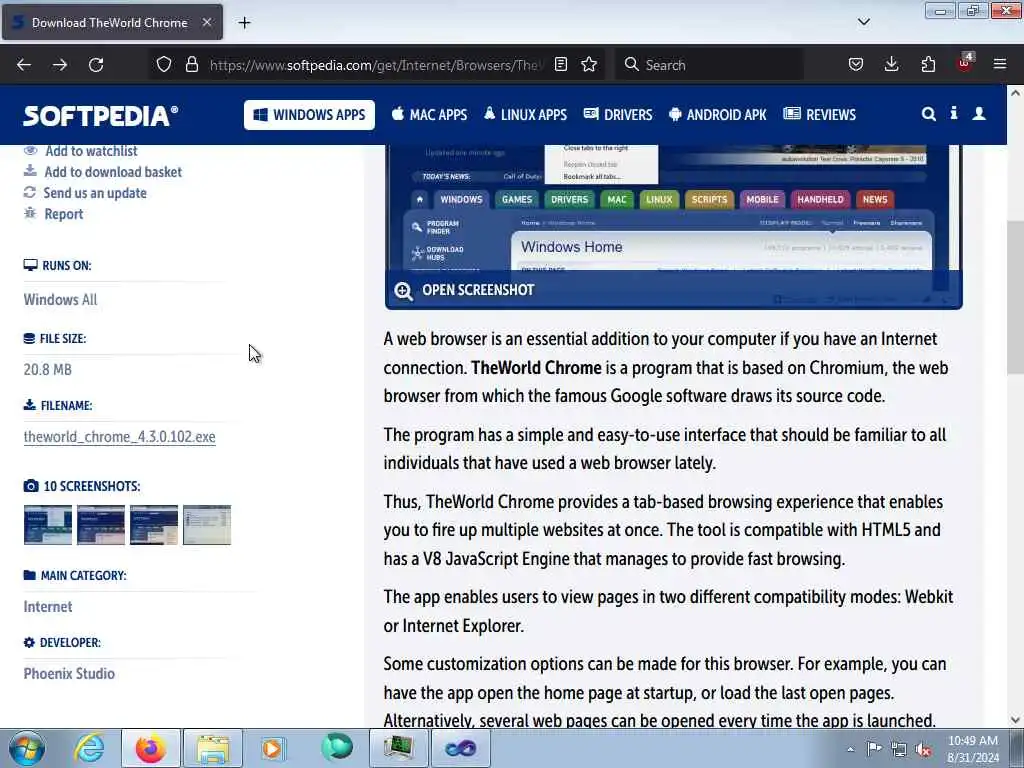Viewport: 1024px width, 768px height.
Task: Click the site security padlock icon
Action: pos(191,64)
